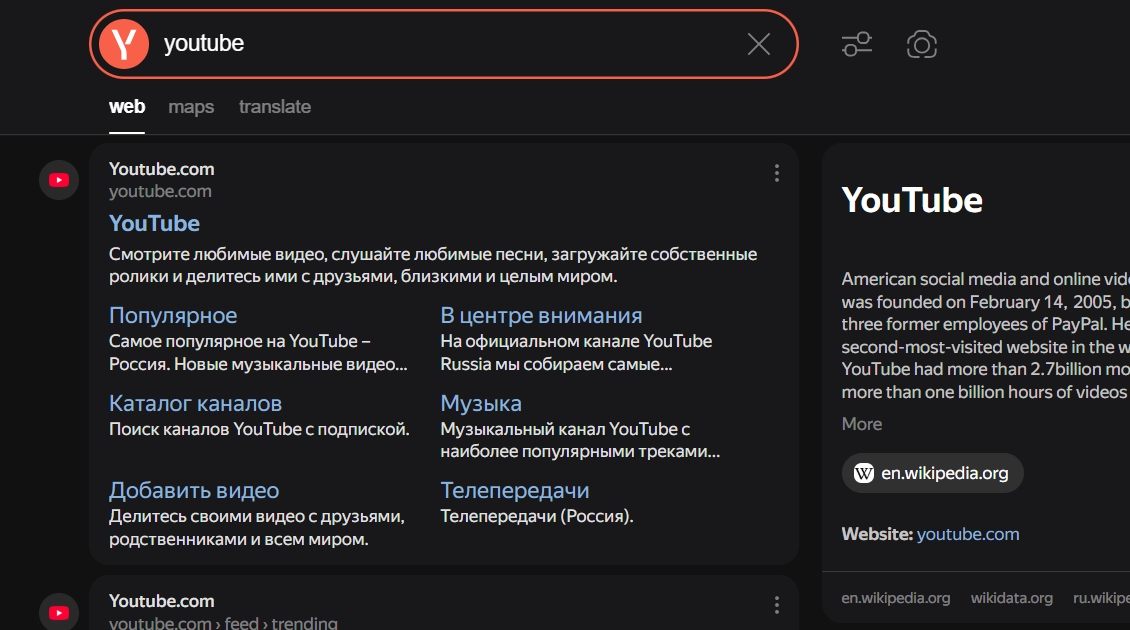Click youtube.com › feed › trending breadcrumb
The width and height of the screenshot is (1130, 630).
[223, 623]
